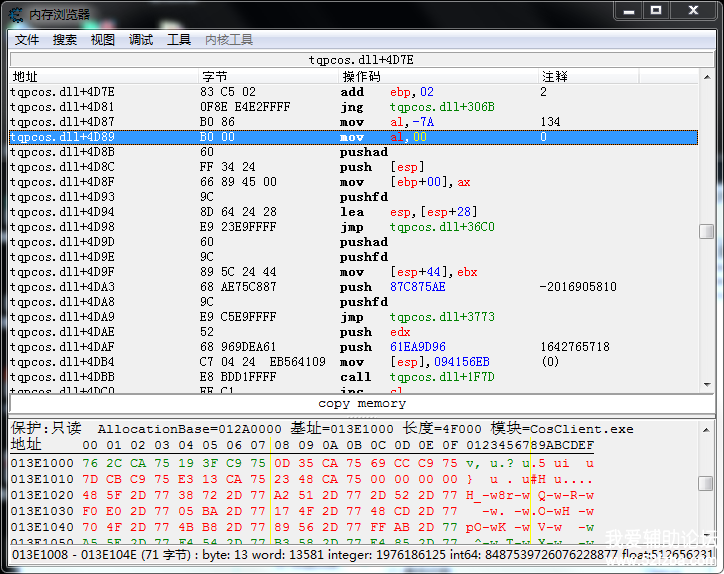Click the tqpcos.dll+4D7E address header bar
The image size is (724, 574).
click(x=362, y=60)
